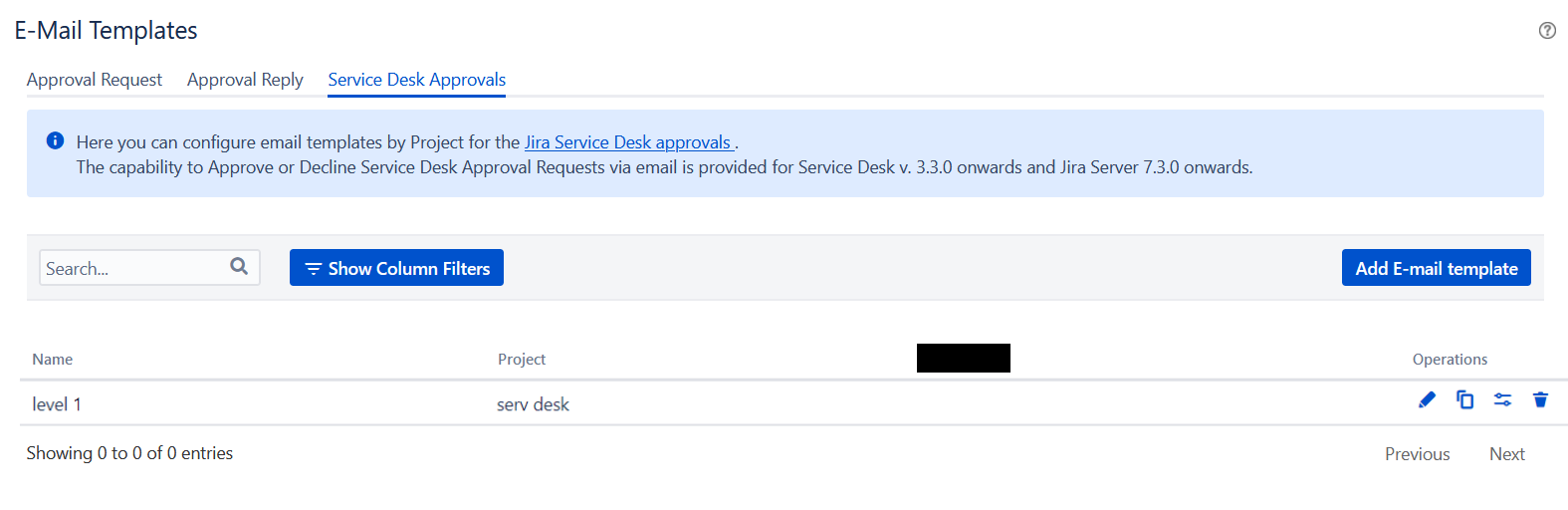Add E-mail template
Image resolution: width=1568 pixels, height=510 pixels.
click(x=1436, y=268)
